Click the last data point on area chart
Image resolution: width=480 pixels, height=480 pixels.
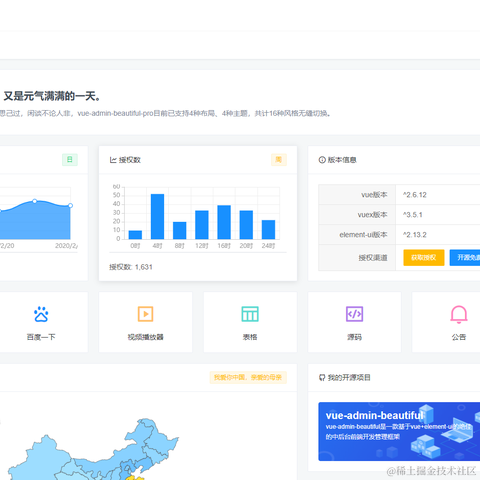[70, 206]
